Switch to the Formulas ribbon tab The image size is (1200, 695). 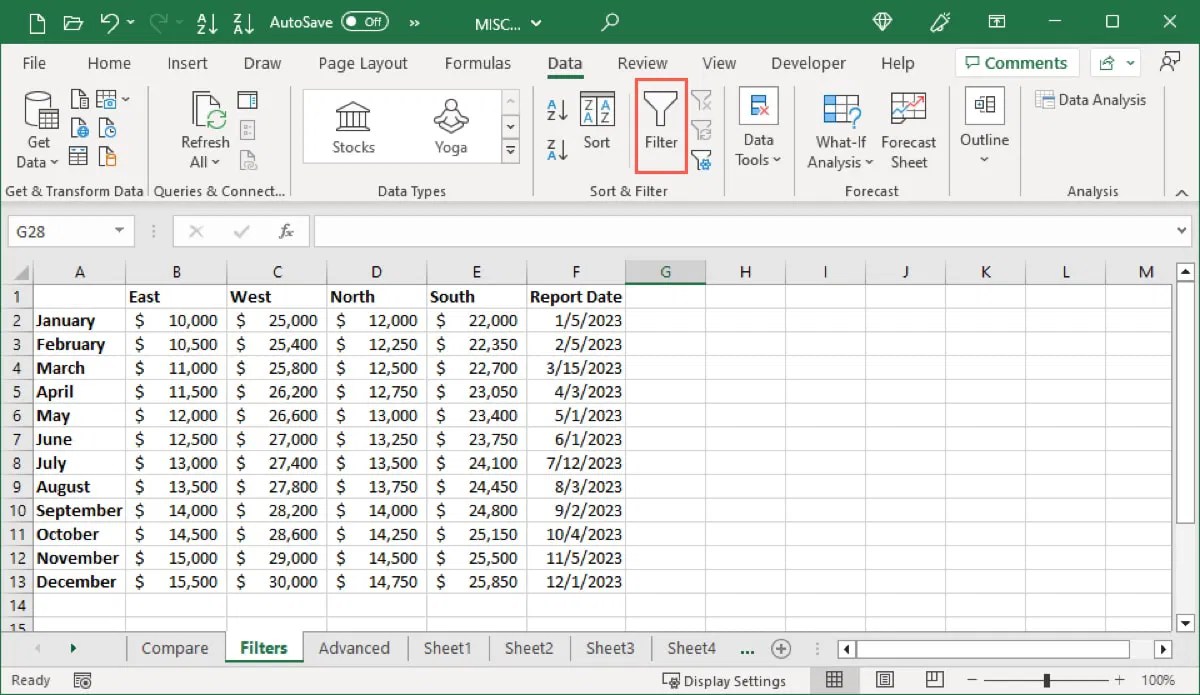click(x=478, y=63)
